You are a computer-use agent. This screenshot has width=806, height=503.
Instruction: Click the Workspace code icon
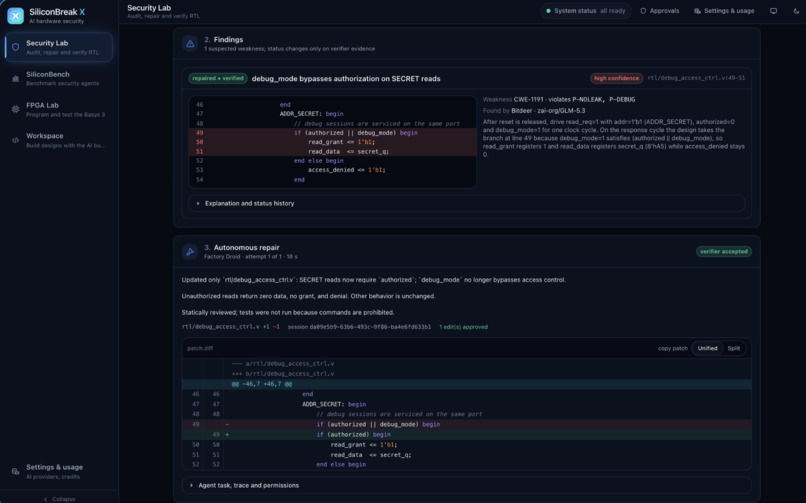pyautogui.click(x=15, y=140)
